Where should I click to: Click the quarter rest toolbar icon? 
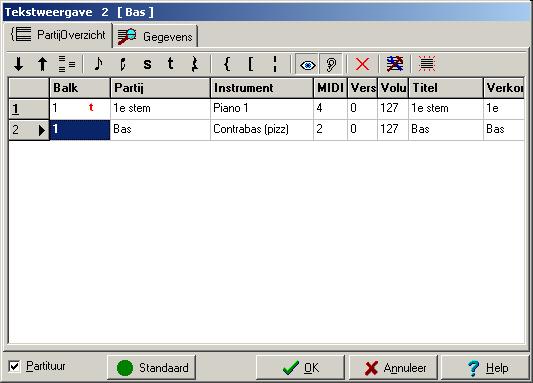click(195, 64)
